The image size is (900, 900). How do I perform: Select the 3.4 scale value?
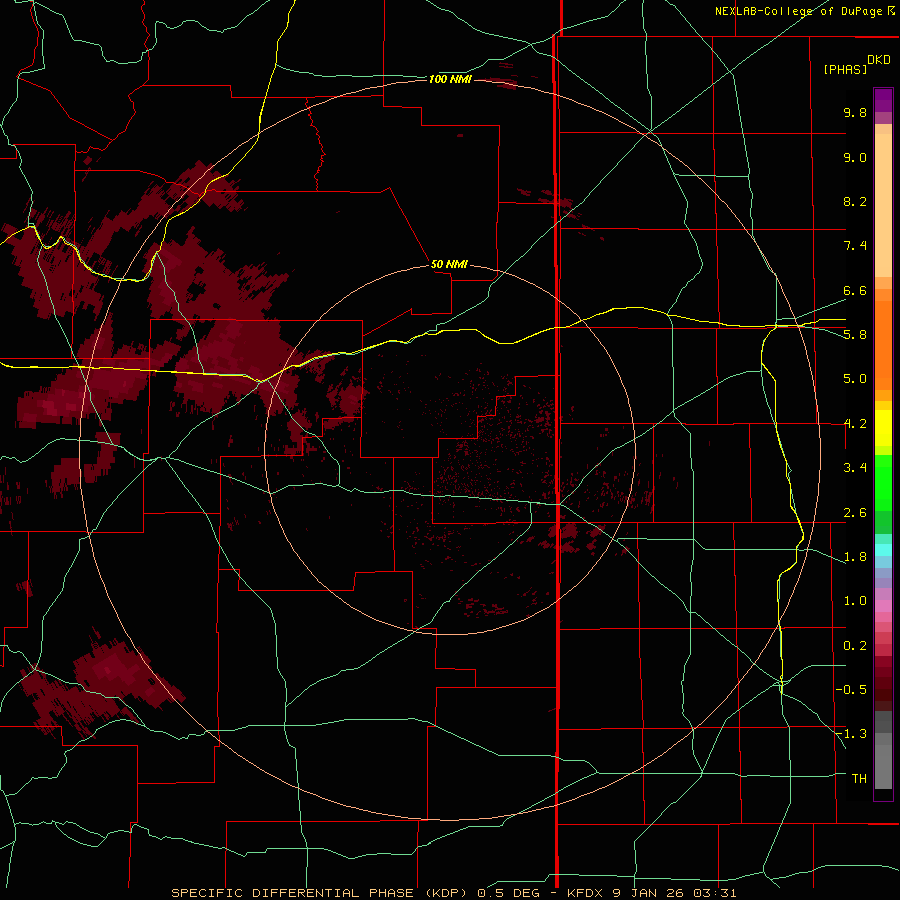click(x=855, y=468)
